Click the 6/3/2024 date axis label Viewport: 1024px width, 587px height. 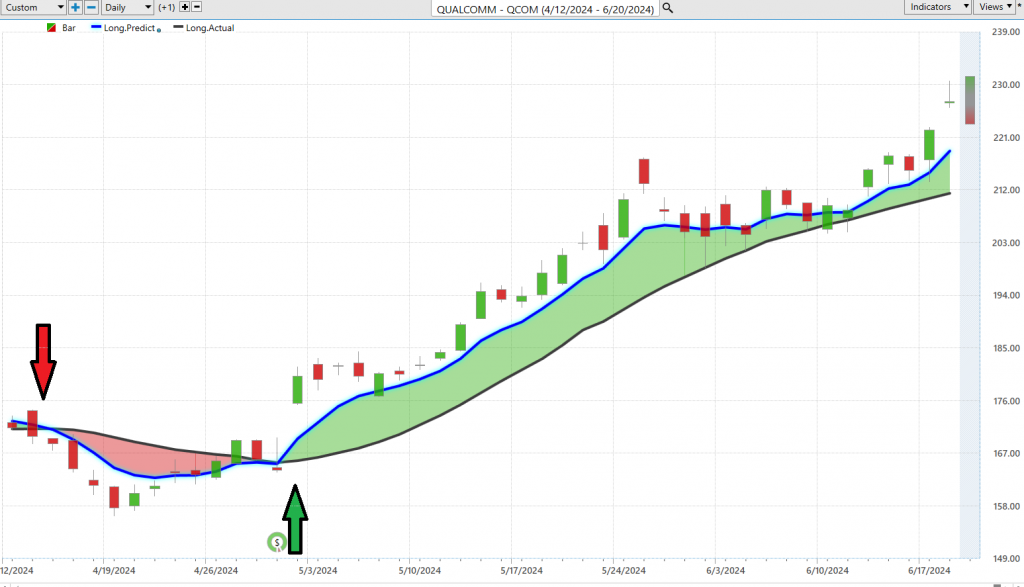point(726,571)
